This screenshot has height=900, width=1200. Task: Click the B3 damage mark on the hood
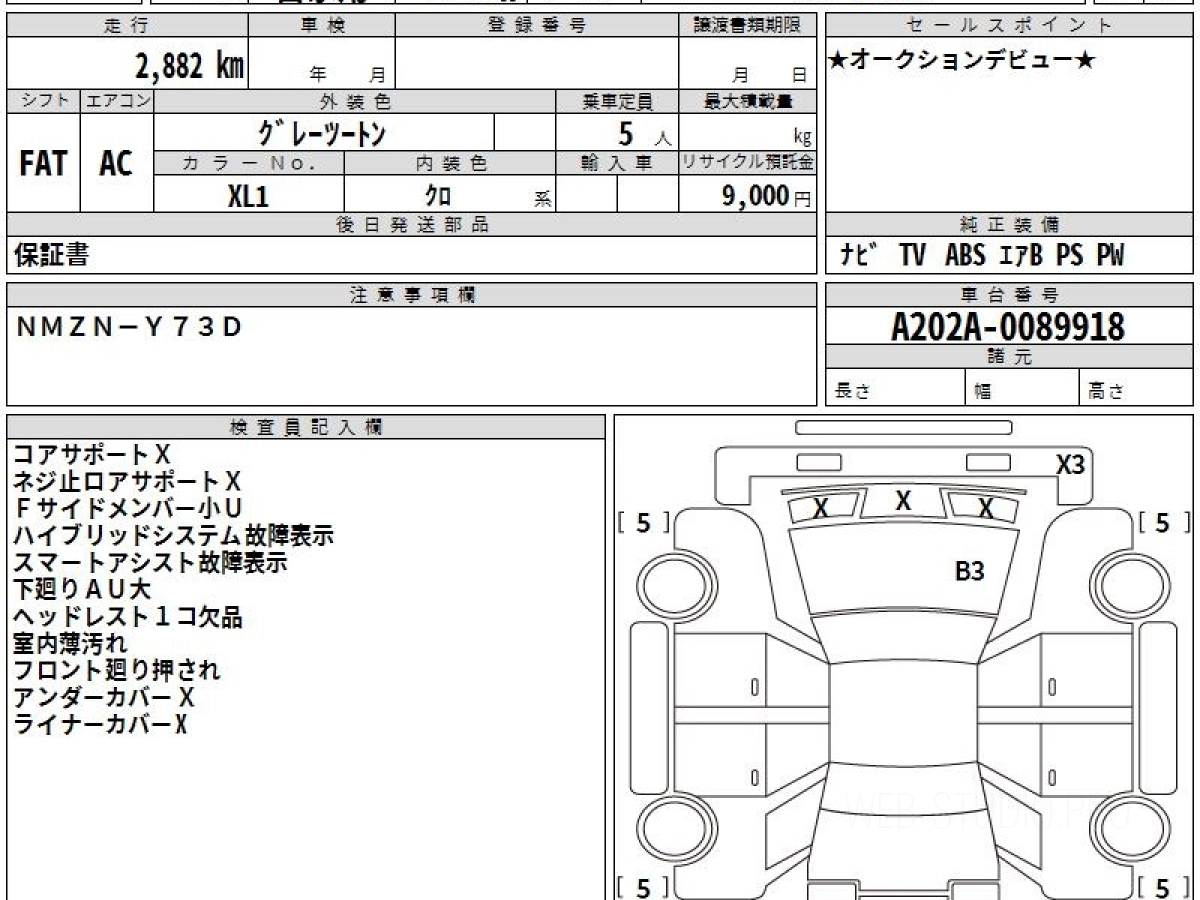click(x=969, y=572)
